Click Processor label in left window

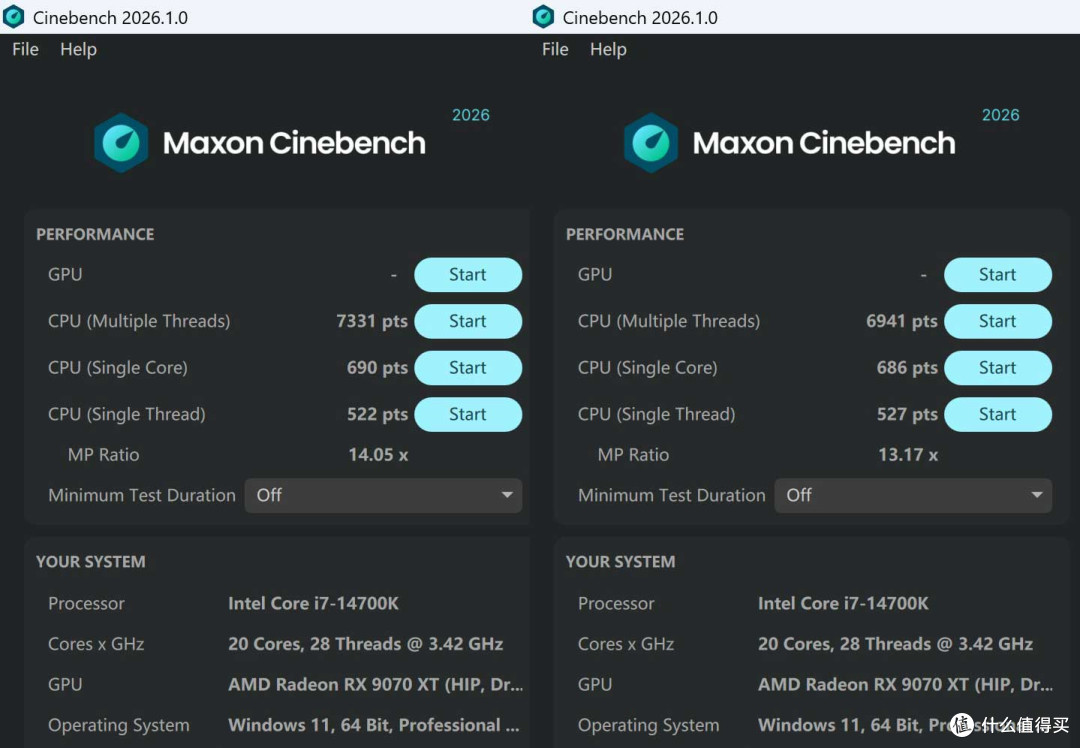pos(86,604)
